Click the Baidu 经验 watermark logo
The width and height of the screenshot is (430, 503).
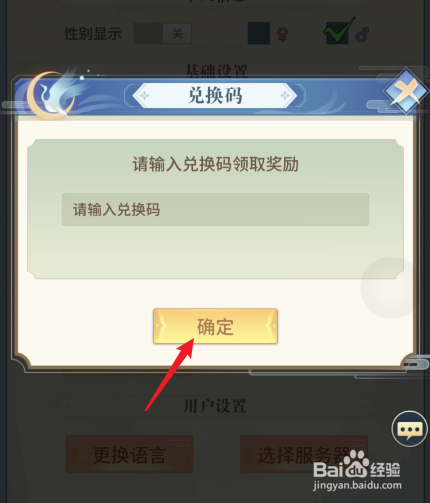coord(357,470)
